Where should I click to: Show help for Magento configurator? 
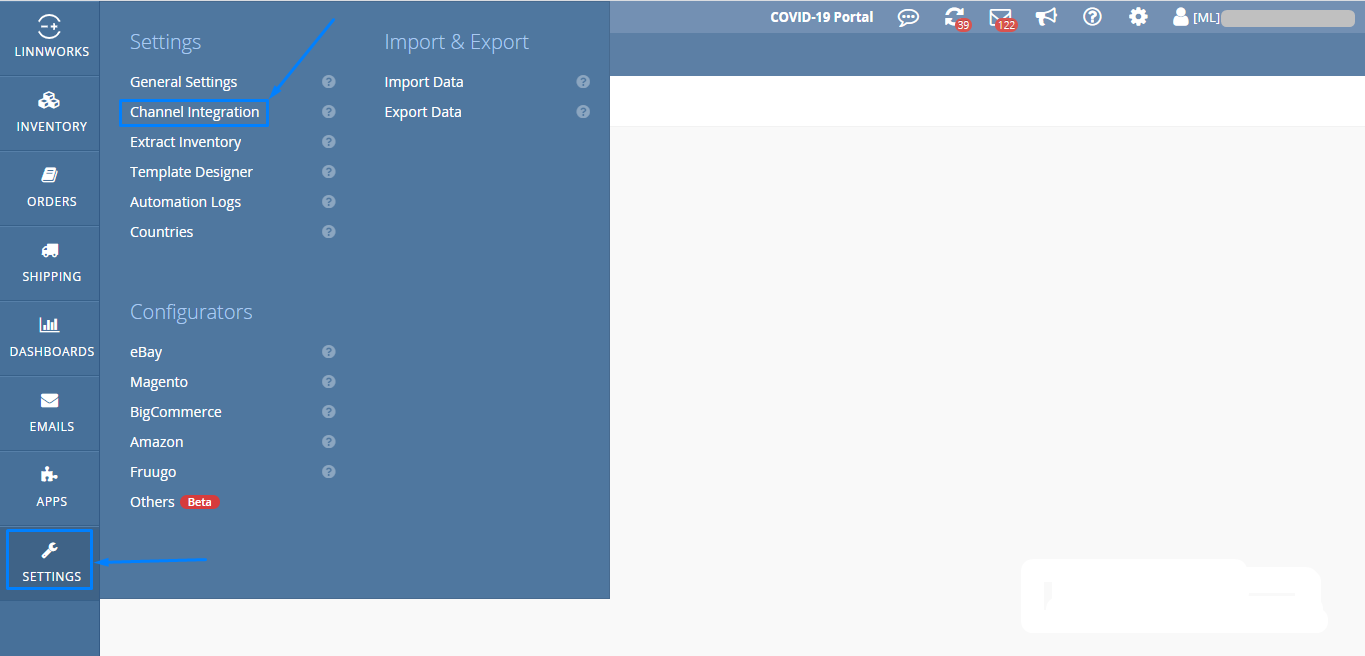(329, 382)
